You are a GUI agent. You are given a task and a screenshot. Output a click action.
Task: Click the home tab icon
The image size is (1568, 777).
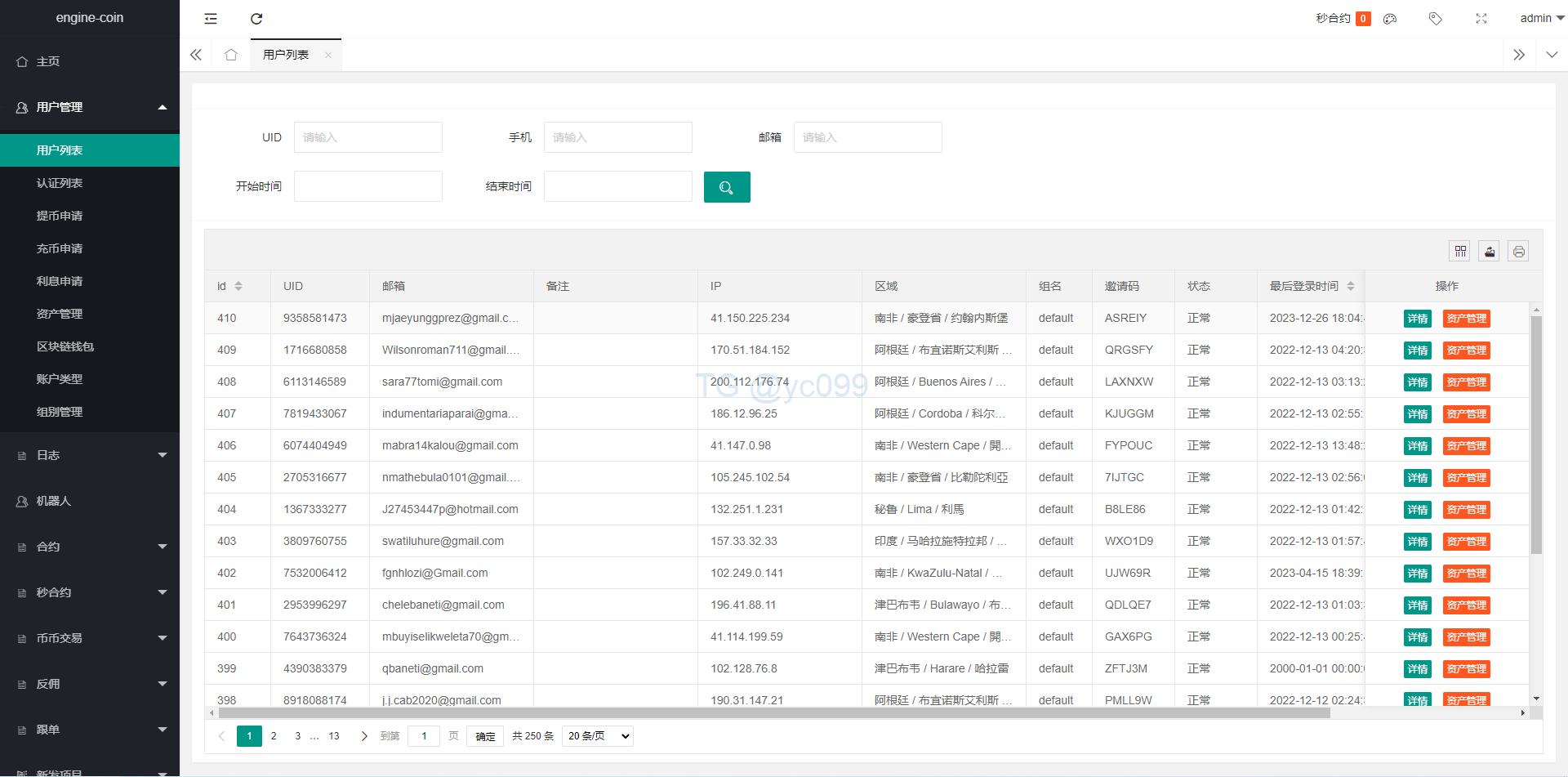pos(231,55)
